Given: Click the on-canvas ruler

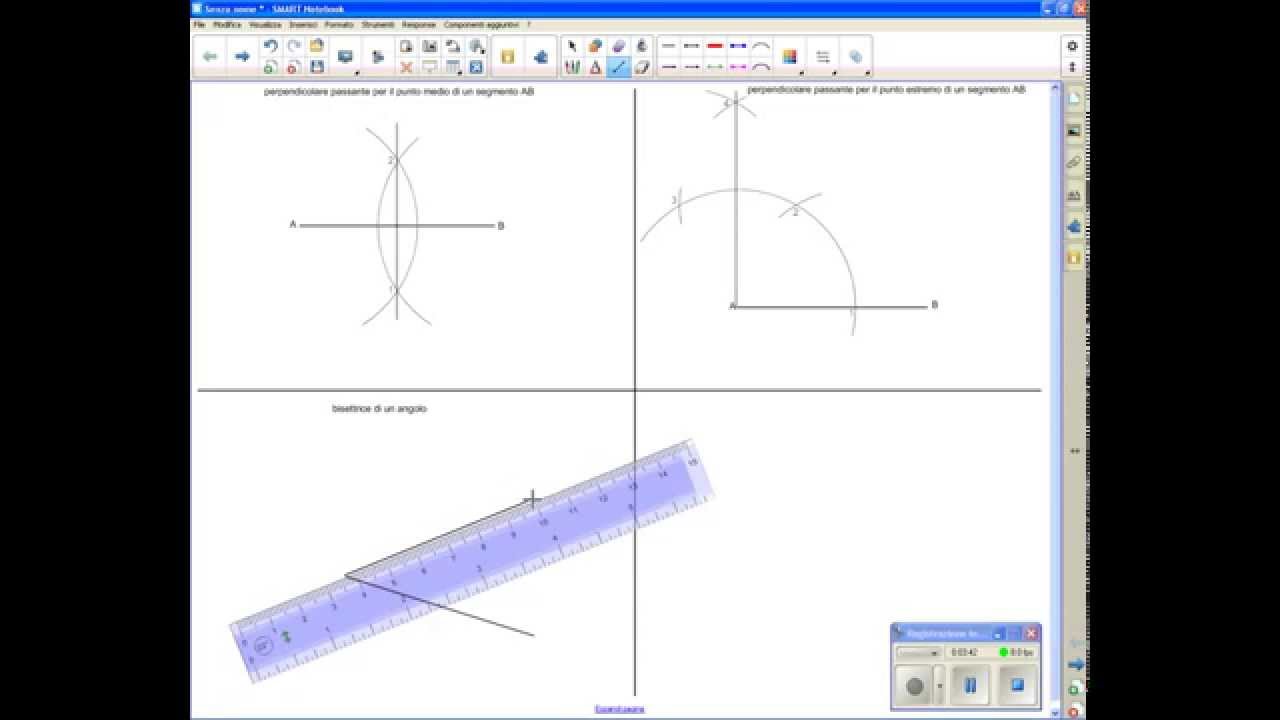Looking at the screenshot, I should (x=472, y=559).
